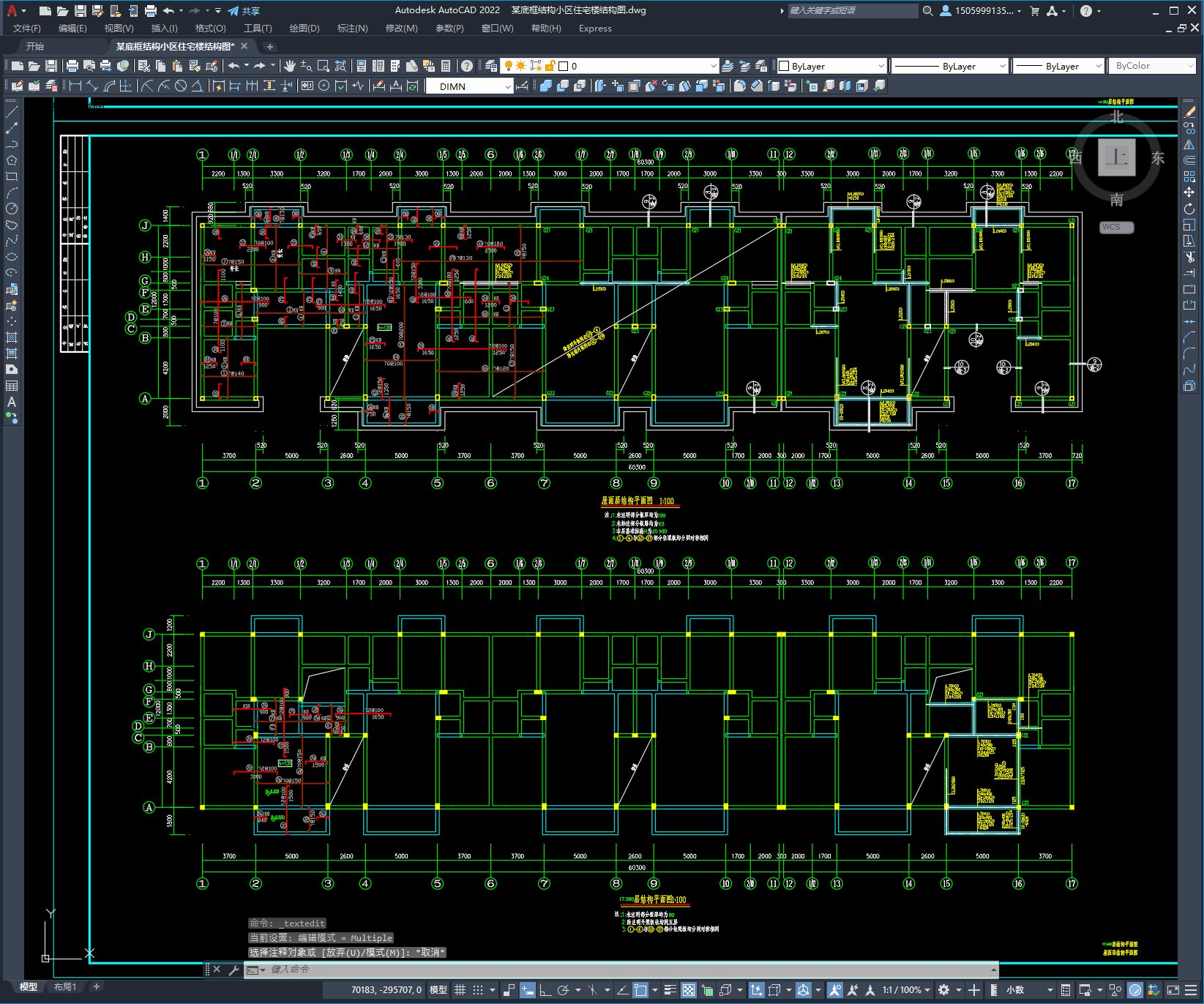Click the Diameter dimension tool

181,86
